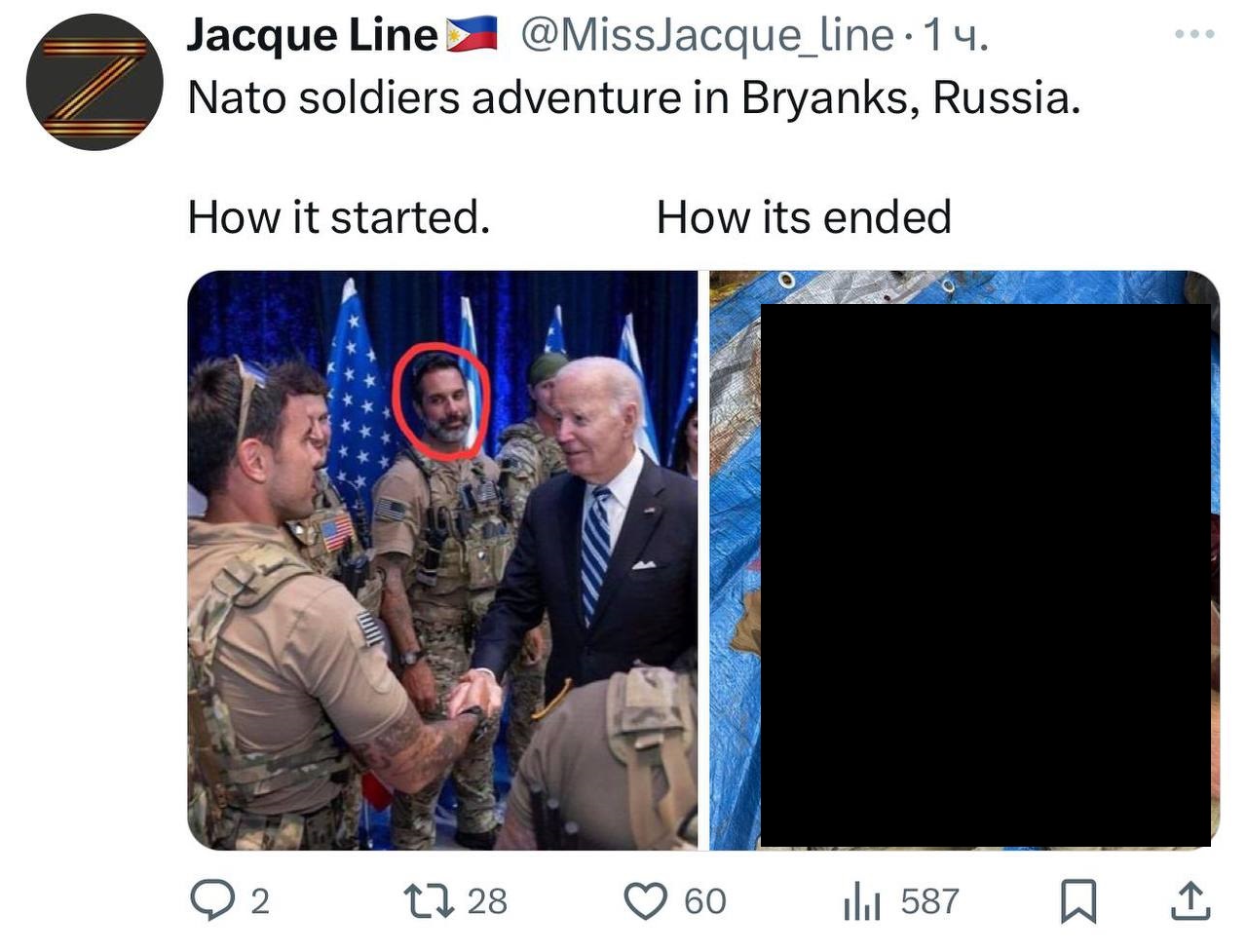Click the tweet text about Bryanks, Russia

point(634,97)
